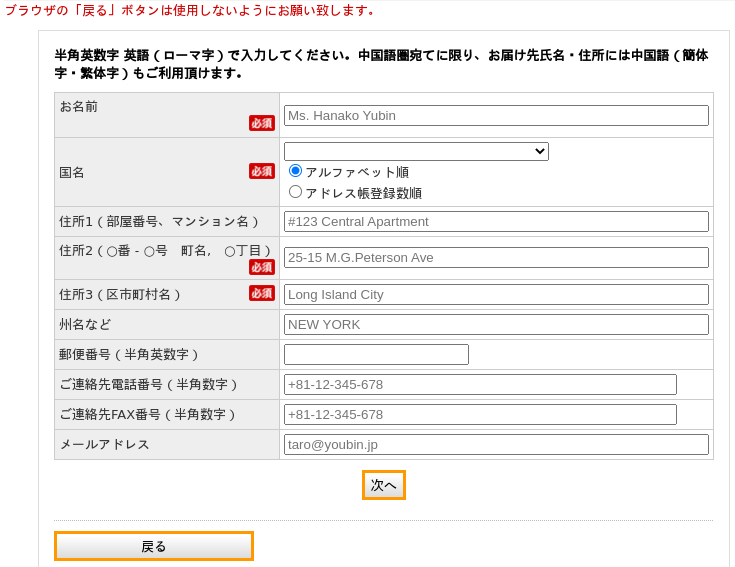The image size is (735, 567).
Task: Click the FAX番号 input field
Action: pyautogui.click(x=480, y=415)
